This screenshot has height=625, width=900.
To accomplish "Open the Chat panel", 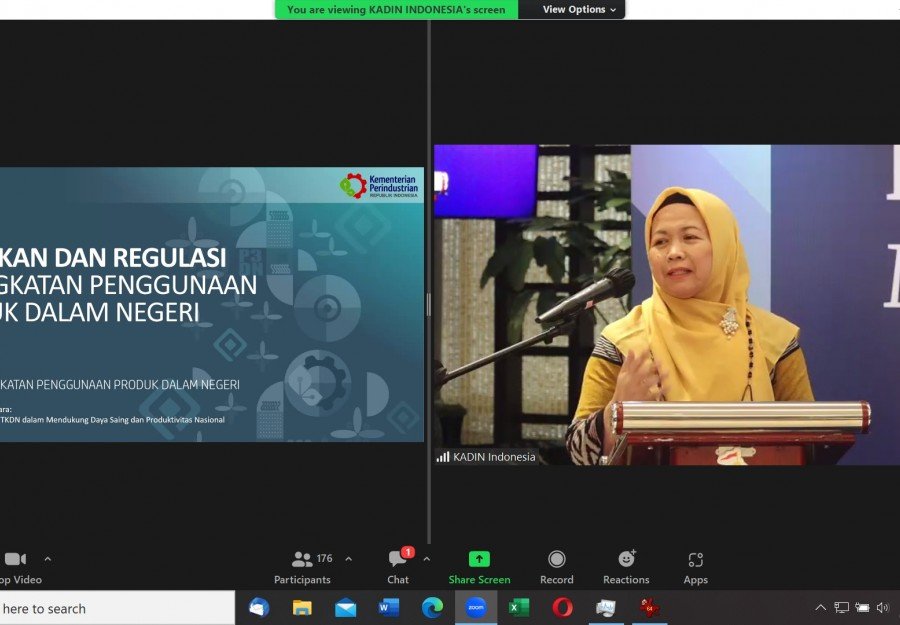I will [x=398, y=566].
